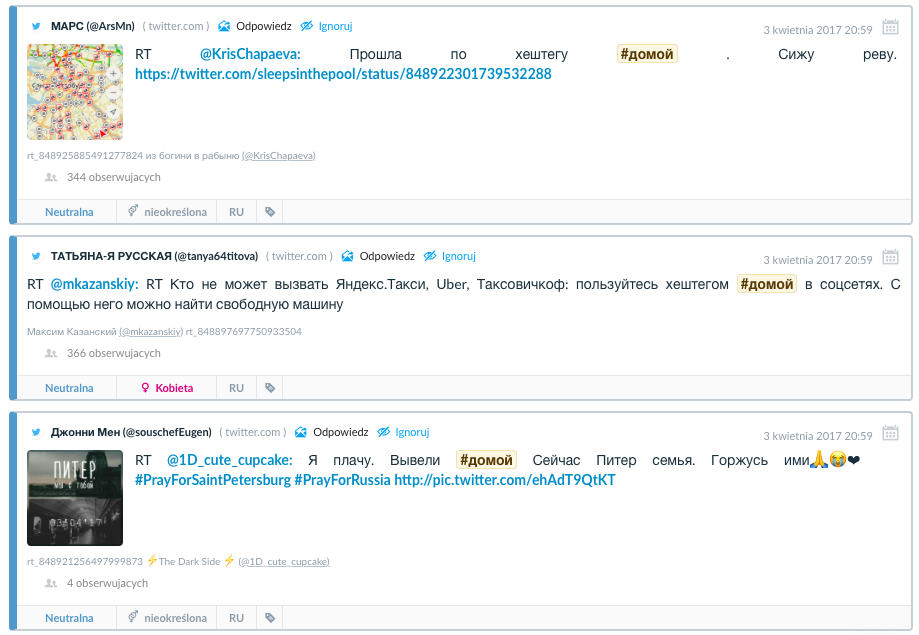Toggle Ignoruj on the ТАТЬЯНА-Я РУССКАЯ post
The image size is (919, 635).
(449, 256)
